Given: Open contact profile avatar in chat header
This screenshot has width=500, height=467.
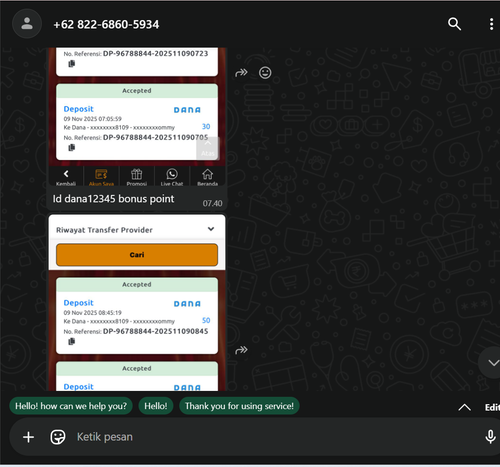Looking at the screenshot, I should pyautogui.click(x=27, y=24).
